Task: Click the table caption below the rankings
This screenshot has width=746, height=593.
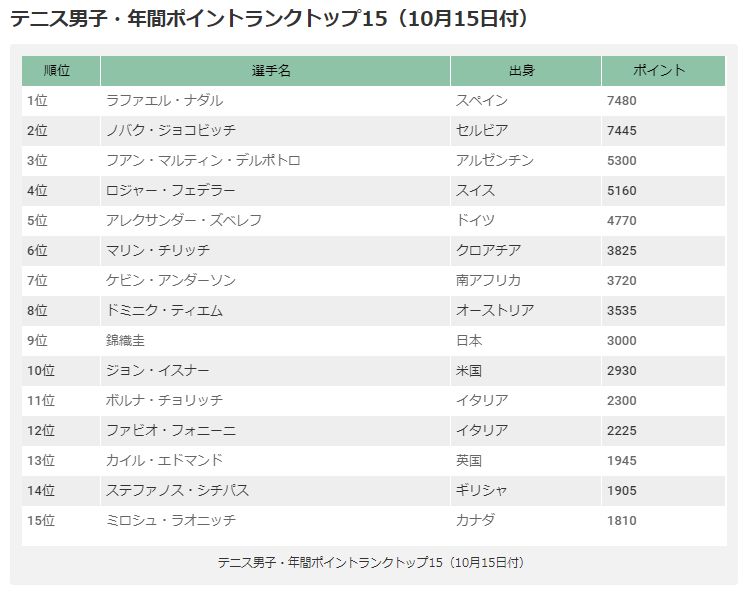Action: click(x=371, y=563)
